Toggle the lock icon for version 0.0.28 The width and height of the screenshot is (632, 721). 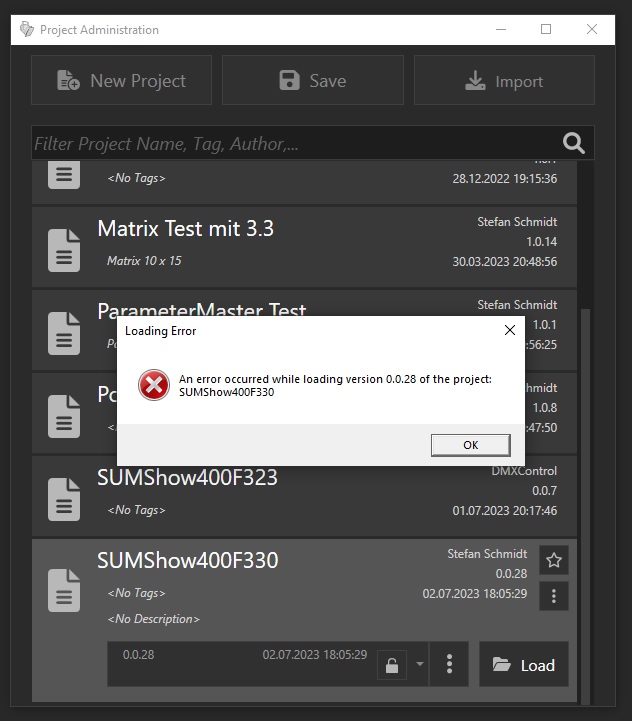pyautogui.click(x=393, y=664)
